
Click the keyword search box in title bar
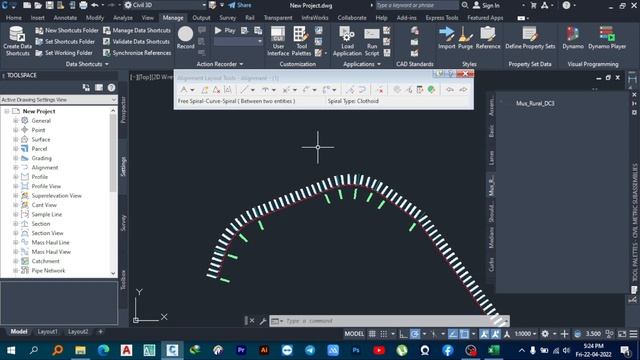(417, 5)
